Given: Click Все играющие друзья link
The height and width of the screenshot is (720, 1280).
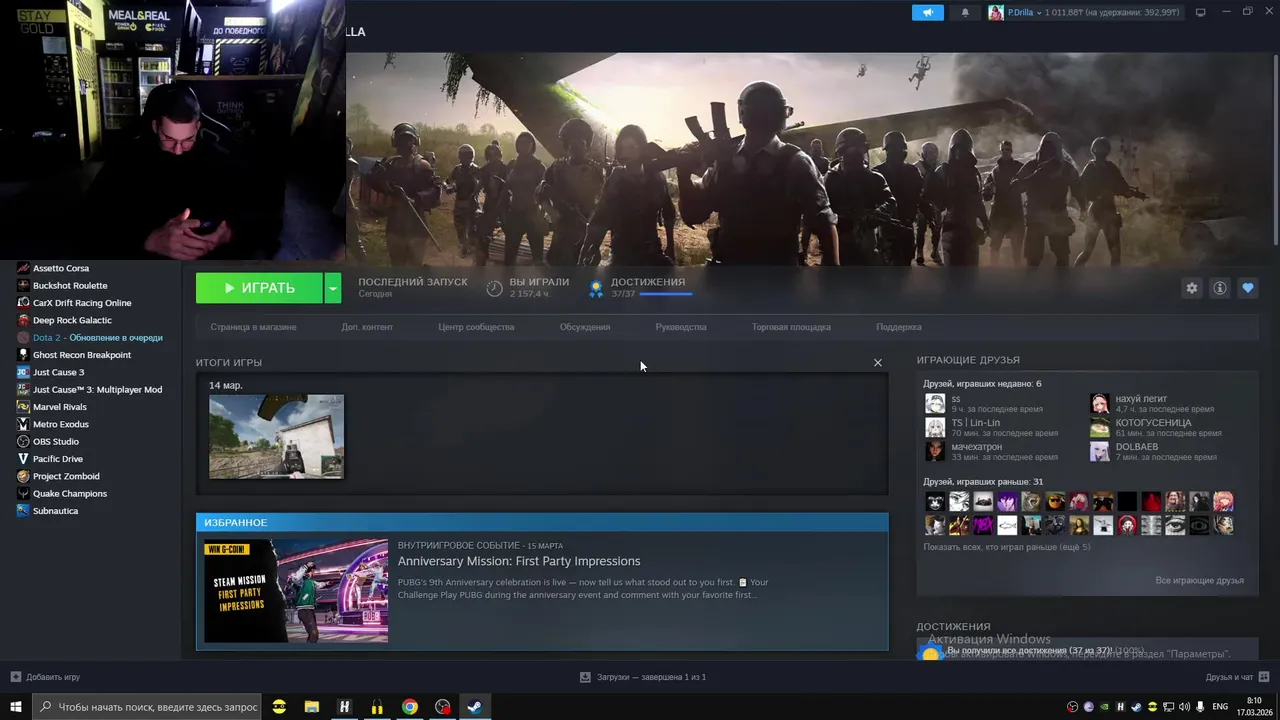Looking at the screenshot, I should (x=1199, y=581).
